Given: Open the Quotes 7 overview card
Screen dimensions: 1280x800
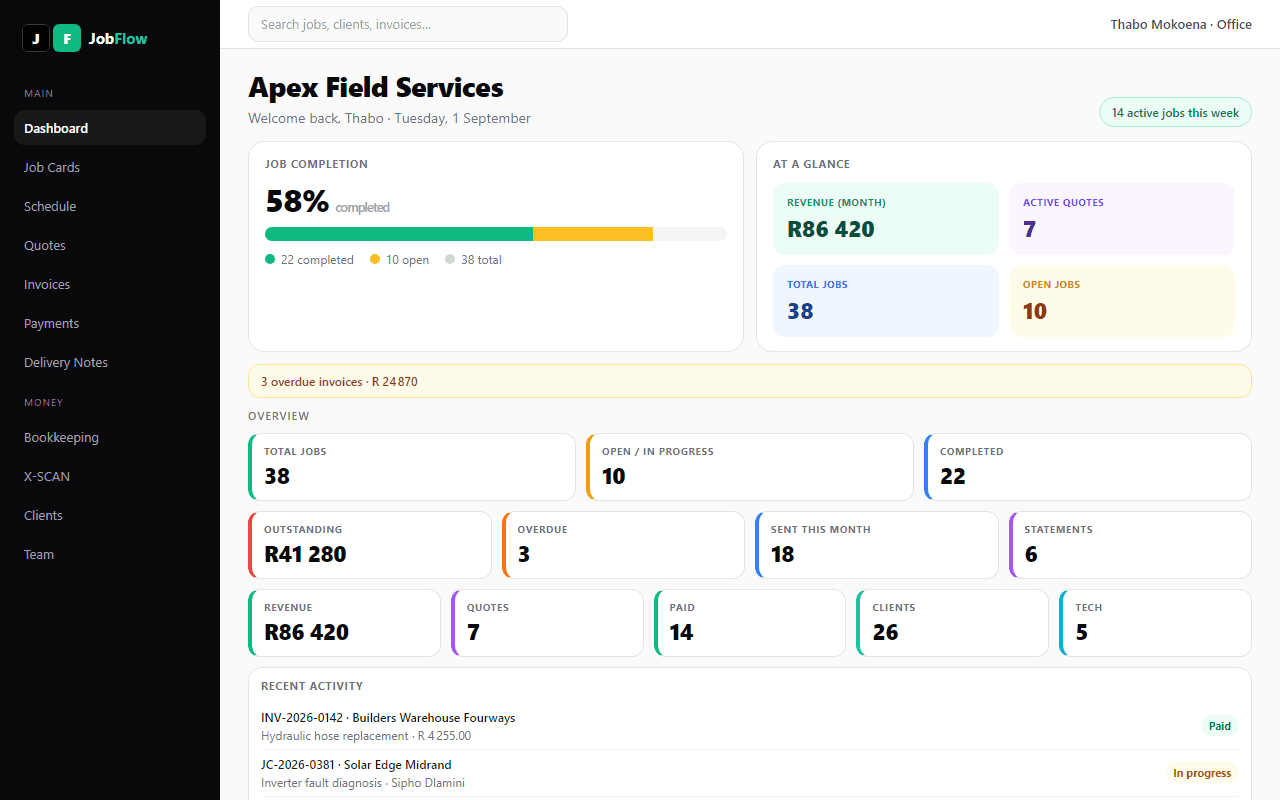Looking at the screenshot, I should pyautogui.click(x=547, y=623).
